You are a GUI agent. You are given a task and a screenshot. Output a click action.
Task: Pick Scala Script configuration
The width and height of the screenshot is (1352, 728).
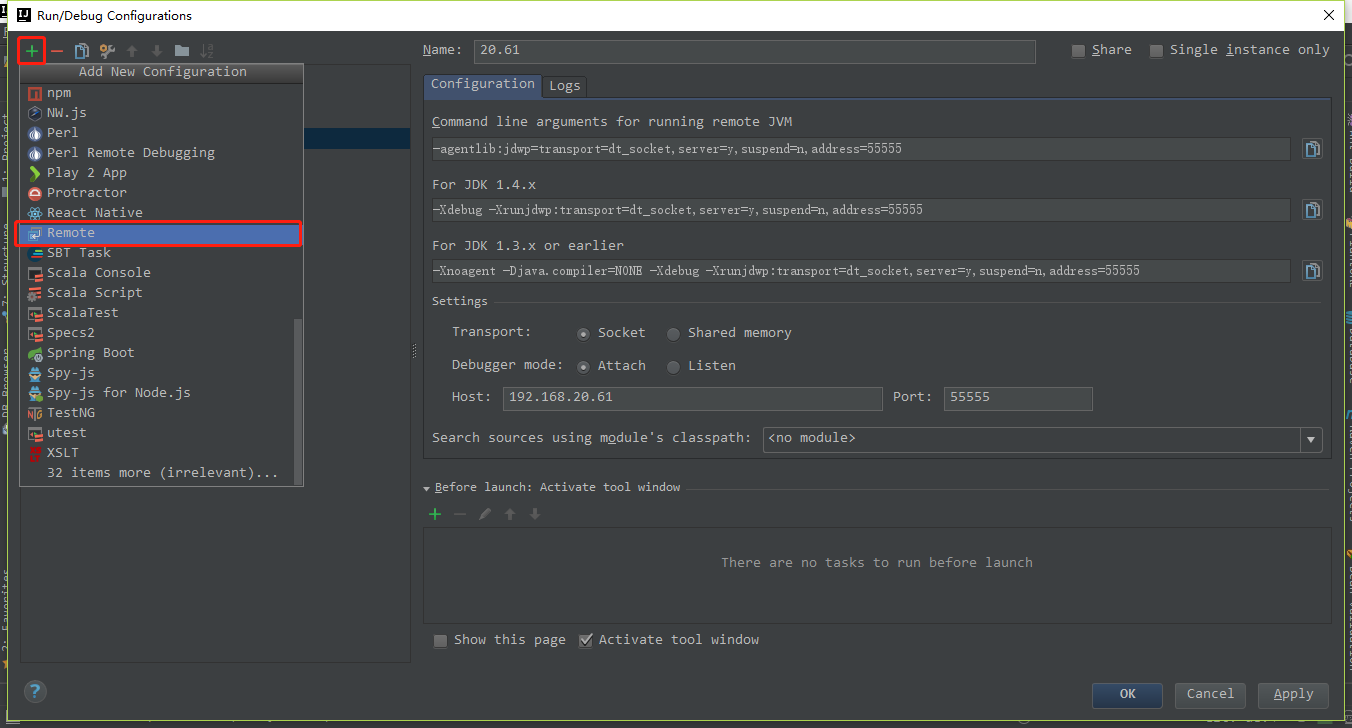(161, 293)
